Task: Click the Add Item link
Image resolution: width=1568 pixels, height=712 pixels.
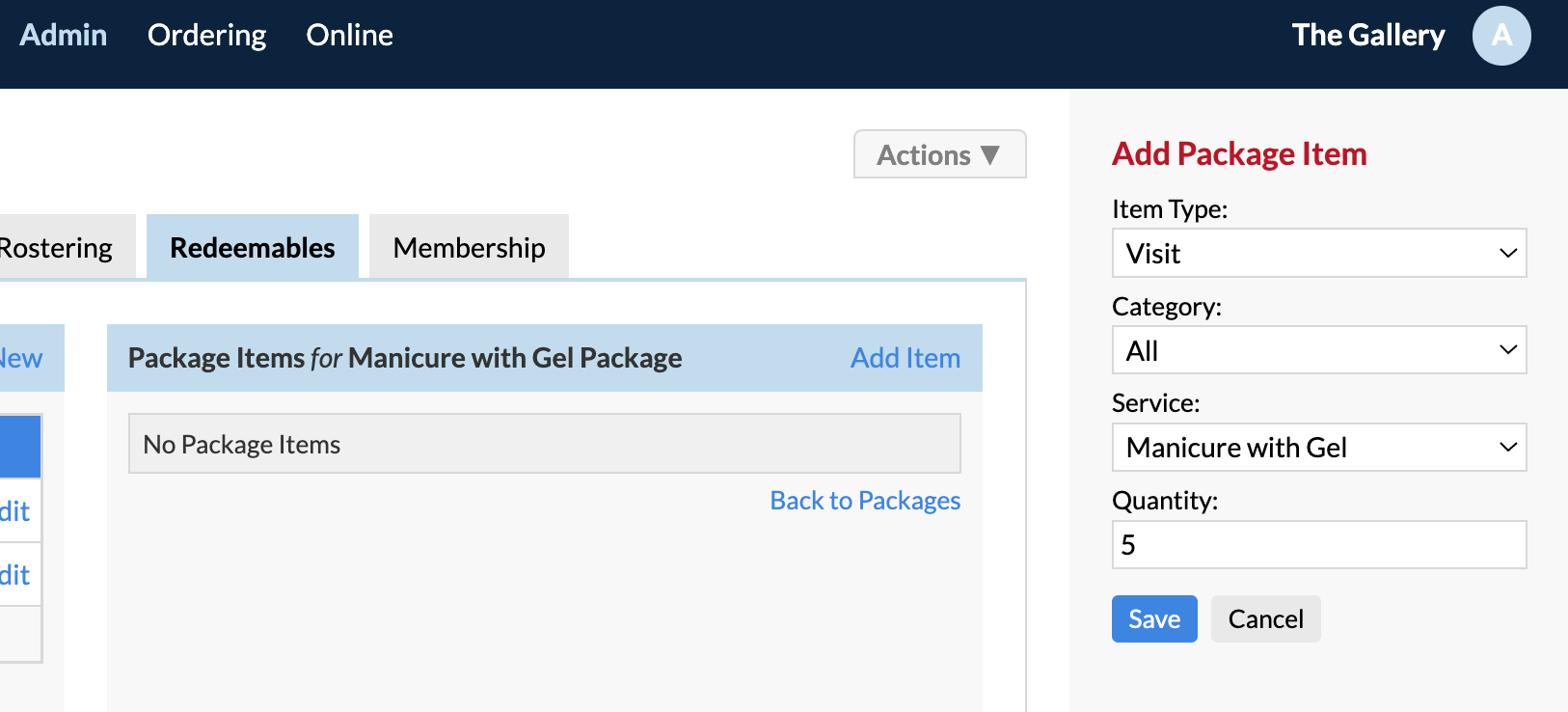Action: [906, 358]
